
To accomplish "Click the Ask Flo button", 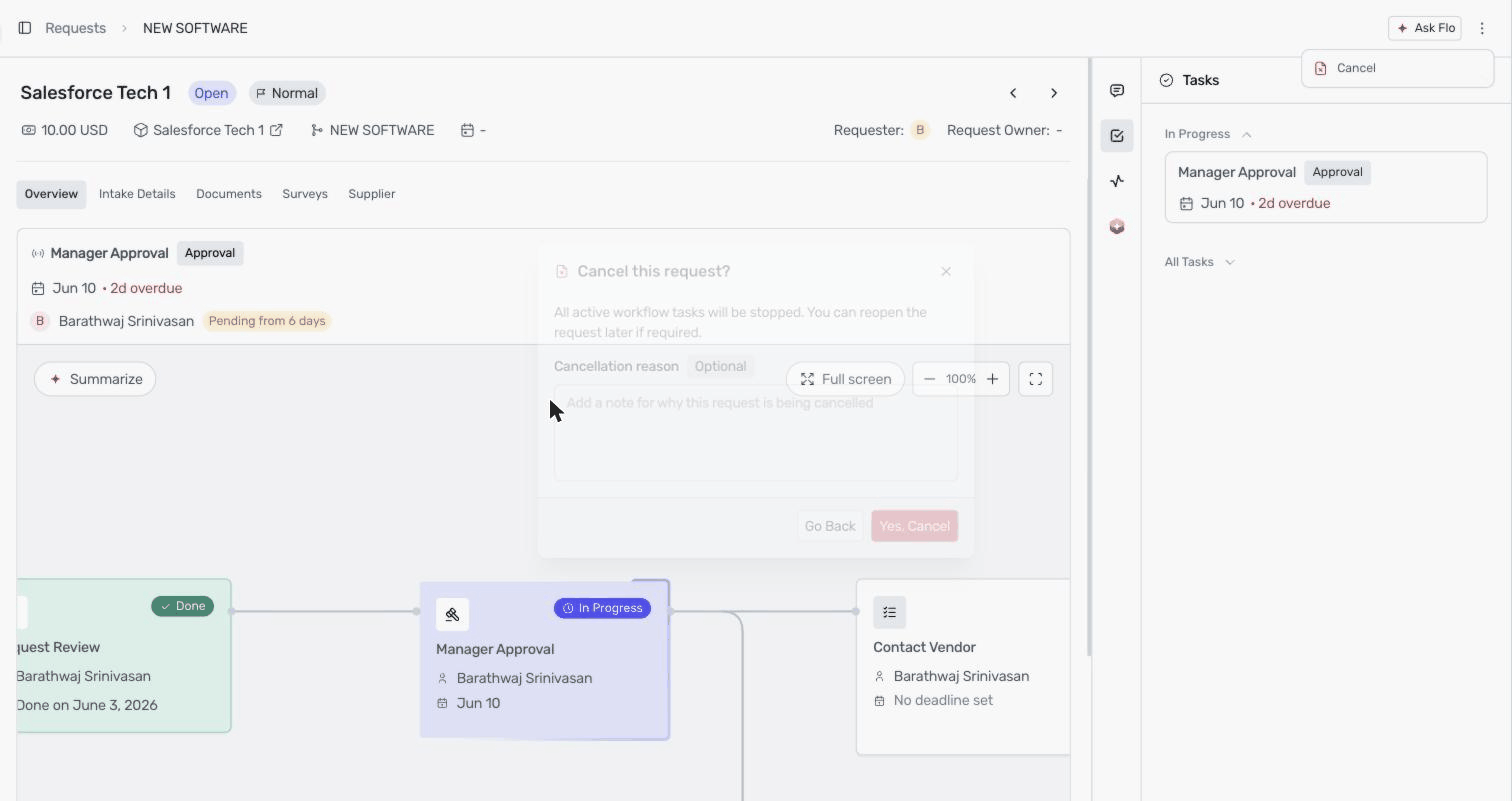I will 1425,28.
